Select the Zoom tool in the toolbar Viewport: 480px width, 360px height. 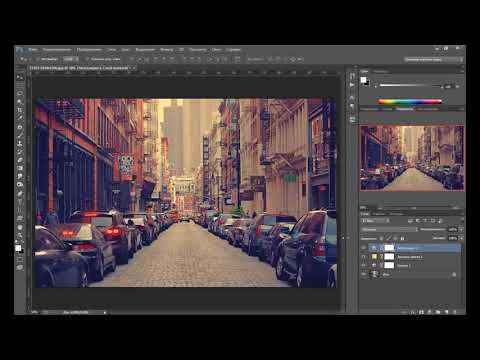point(20,235)
